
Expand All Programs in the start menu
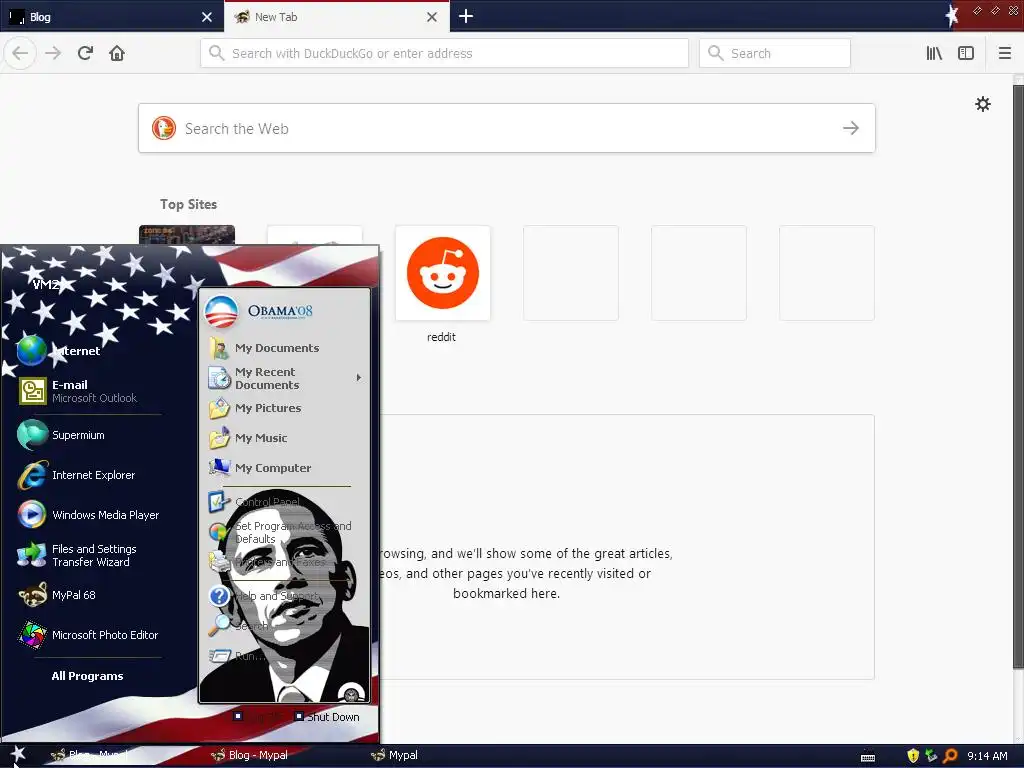[88, 676]
